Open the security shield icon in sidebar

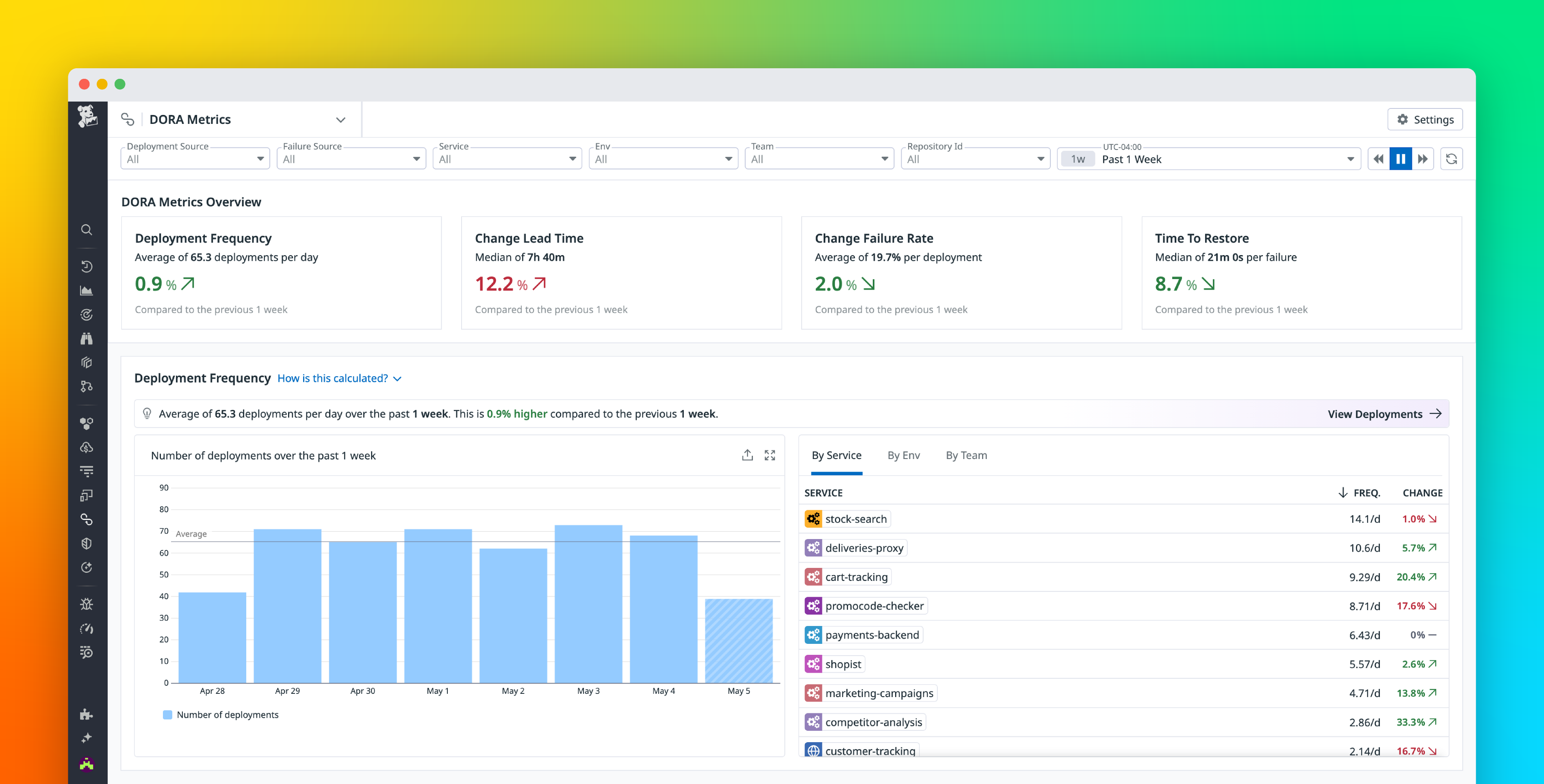click(87, 543)
